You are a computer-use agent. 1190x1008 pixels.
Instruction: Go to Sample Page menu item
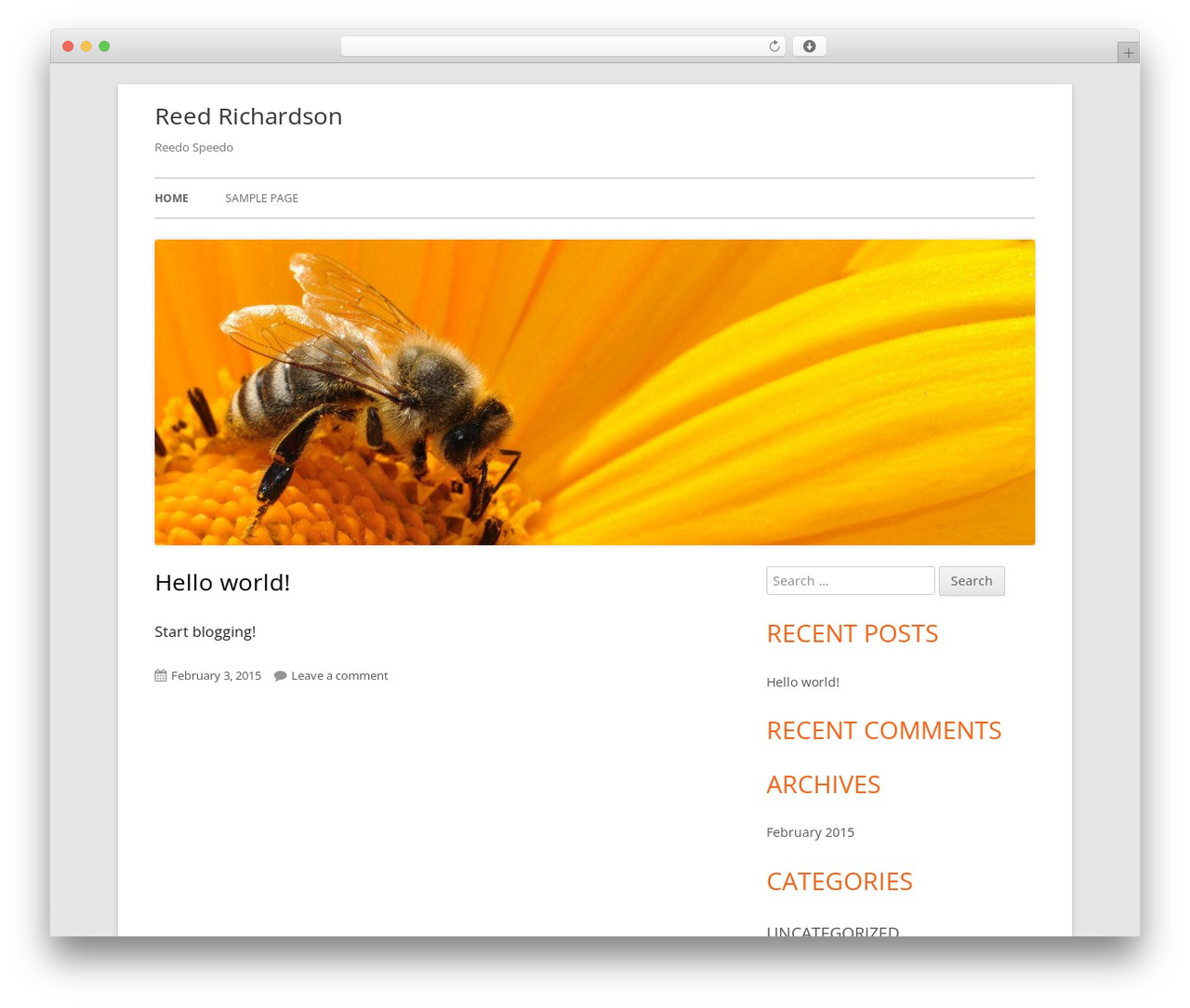pos(261,198)
